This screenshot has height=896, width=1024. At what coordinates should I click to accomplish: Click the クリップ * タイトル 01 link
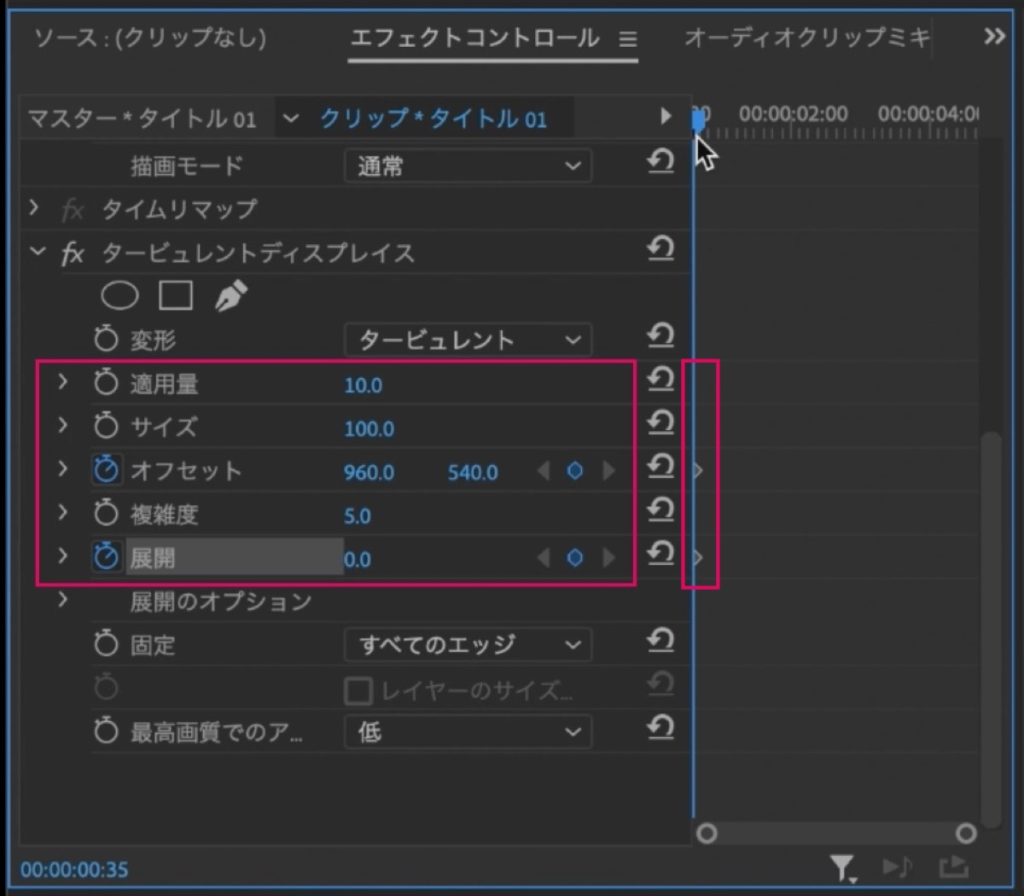coord(434,119)
